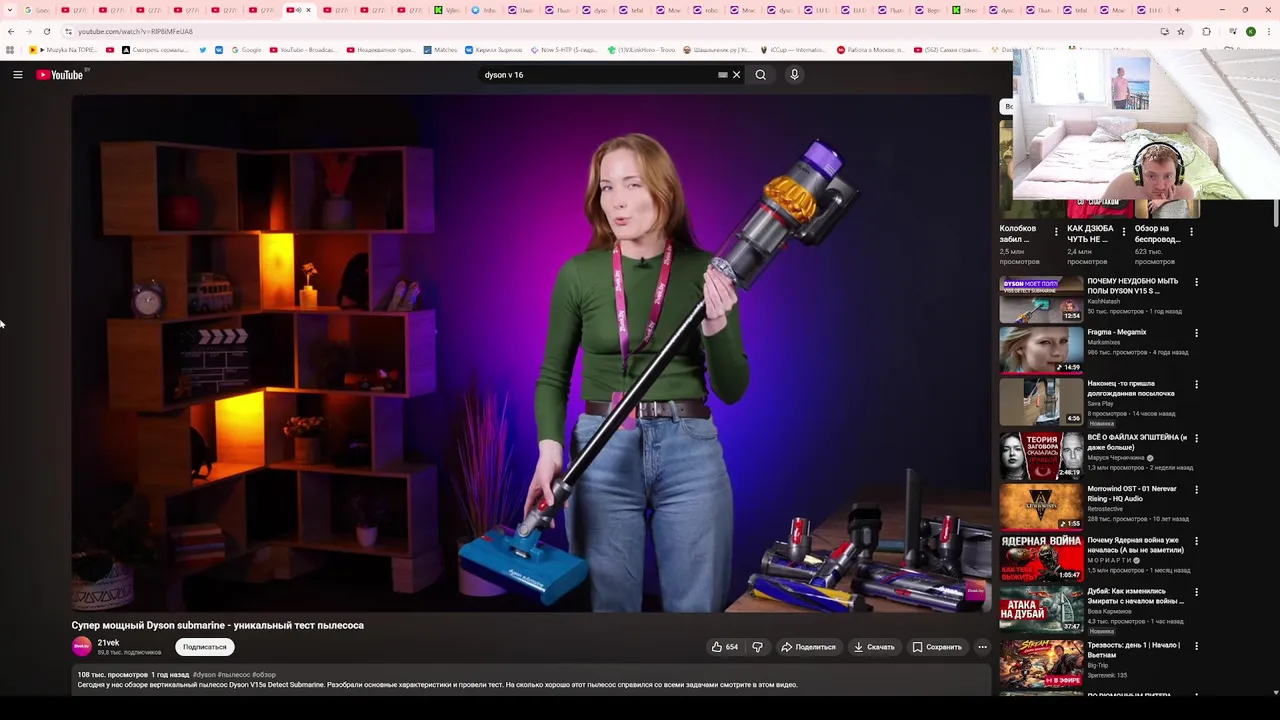Click the video player to pause
Image resolution: width=1280 pixels, height=720 pixels.
click(x=531, y=353)
